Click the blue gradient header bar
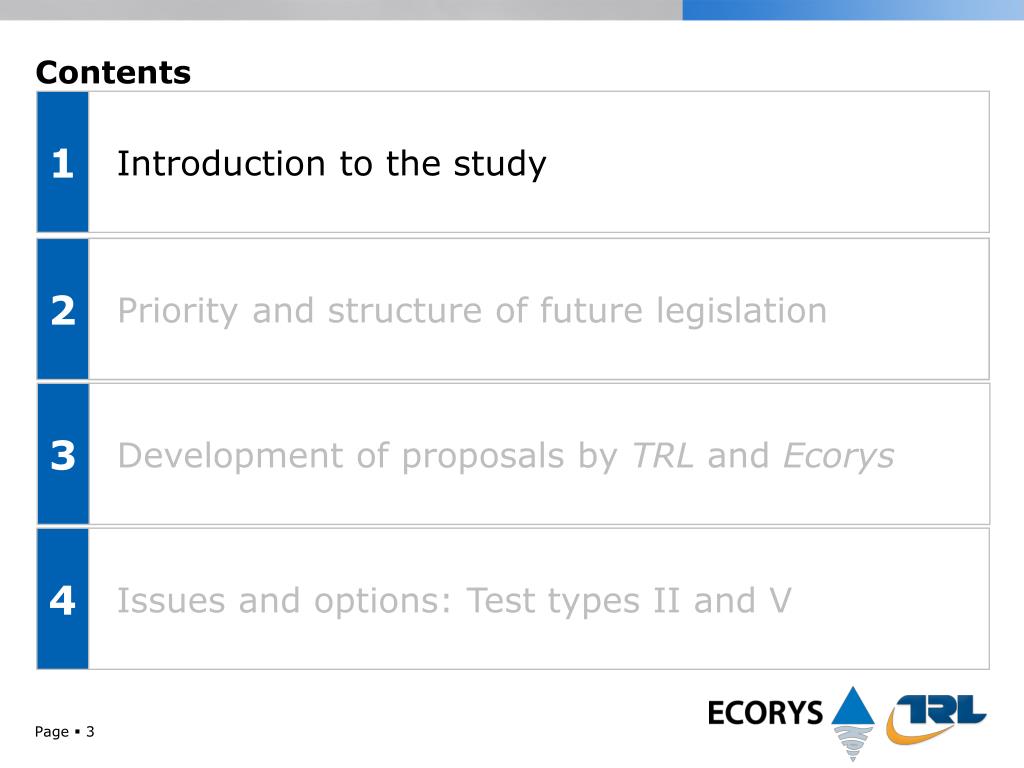This screenshot has width=1024, height=768. [x=853, y=10]
